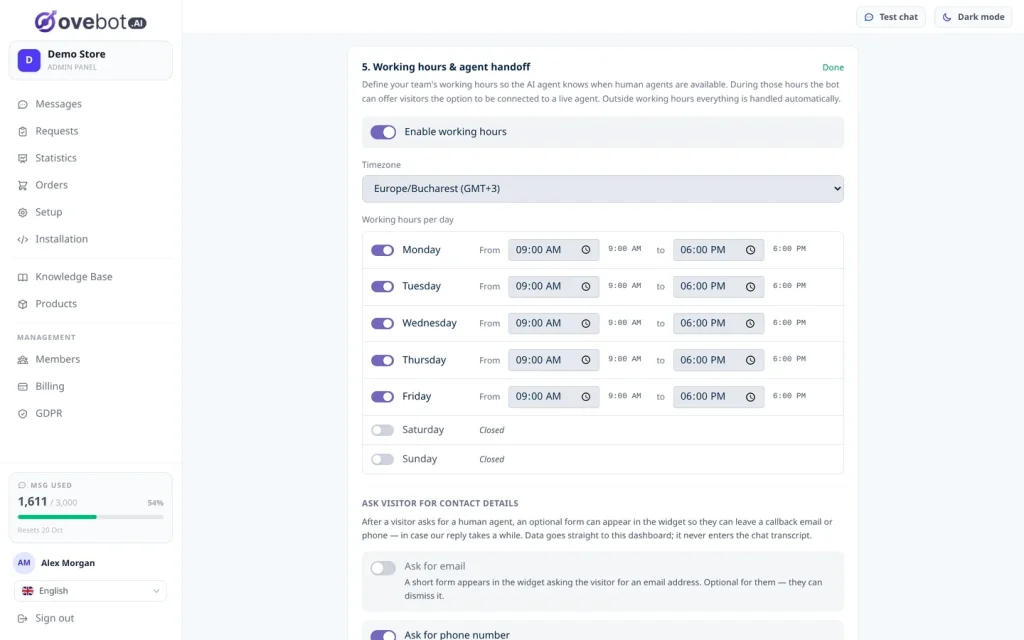Disable Tuesday working hours
Image resolution: width=1024 pixels, height=640 pixels.
(382, 287)
